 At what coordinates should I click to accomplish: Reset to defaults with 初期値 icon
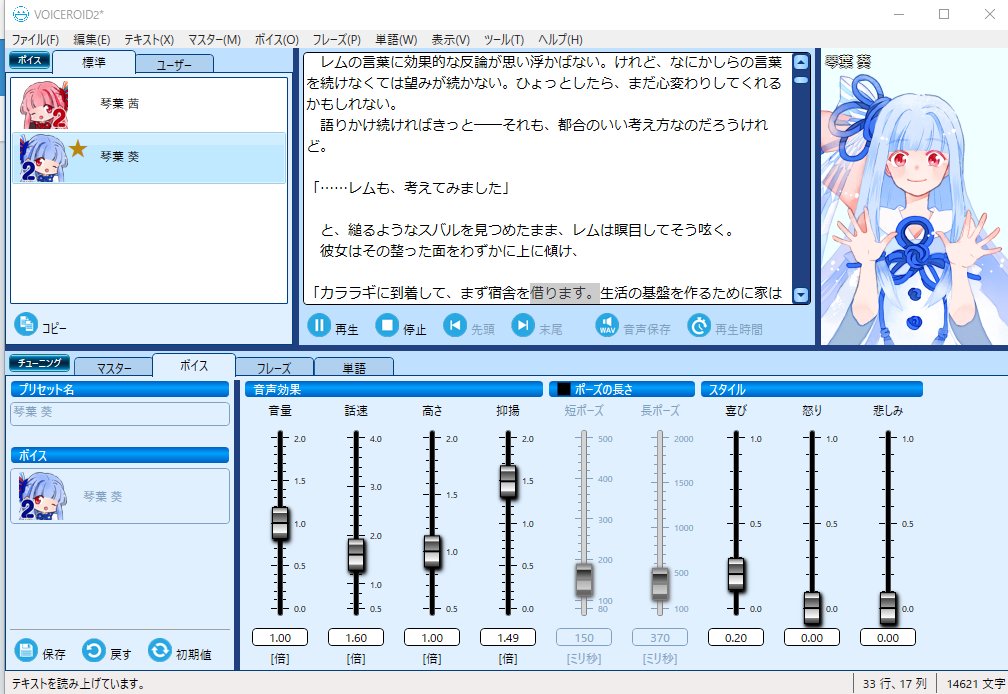click(159, 650)
